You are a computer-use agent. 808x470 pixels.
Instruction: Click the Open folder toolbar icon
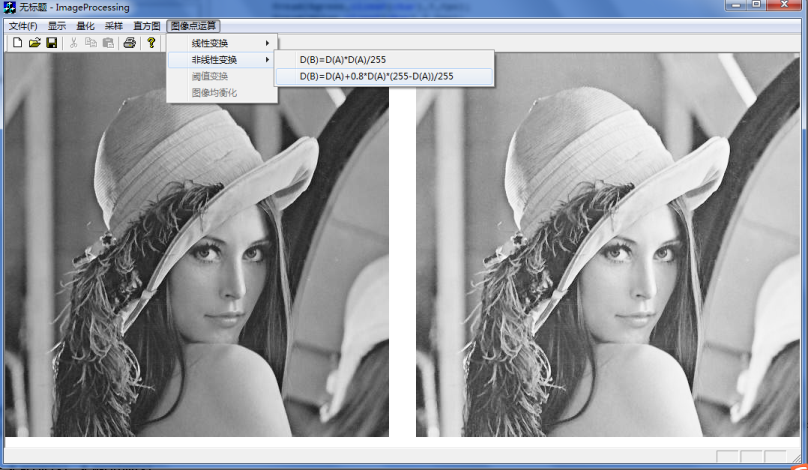click(35, 43)
